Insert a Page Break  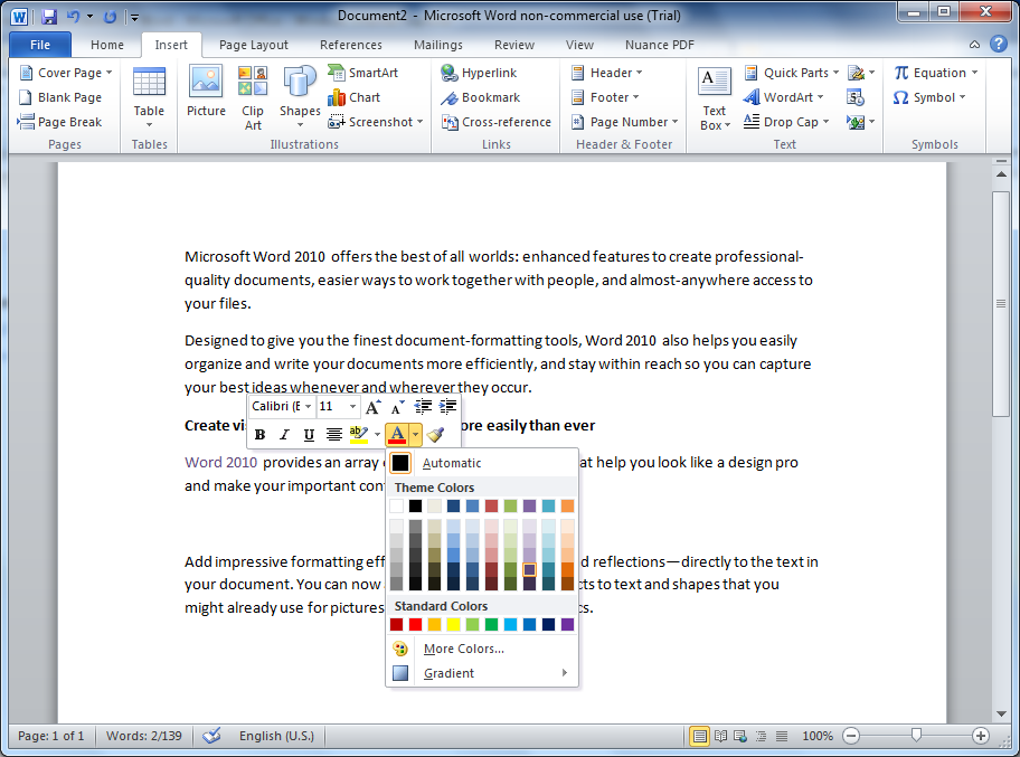[x=60, y=122]
